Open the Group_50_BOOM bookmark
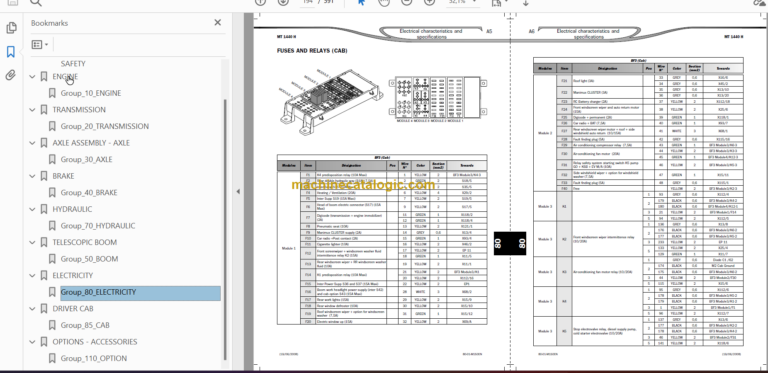This screenshot has height=373, width=768. (x=89, y=259)
